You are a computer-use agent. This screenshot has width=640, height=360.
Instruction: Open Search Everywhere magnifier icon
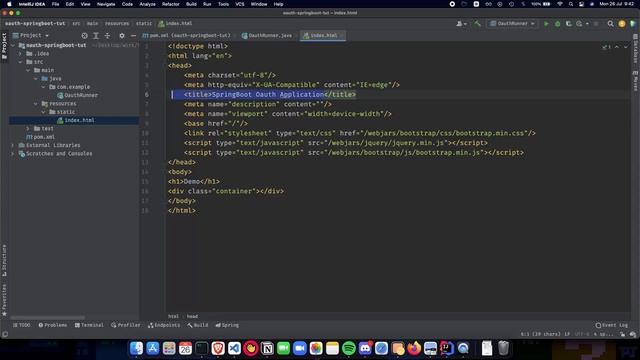611,24
